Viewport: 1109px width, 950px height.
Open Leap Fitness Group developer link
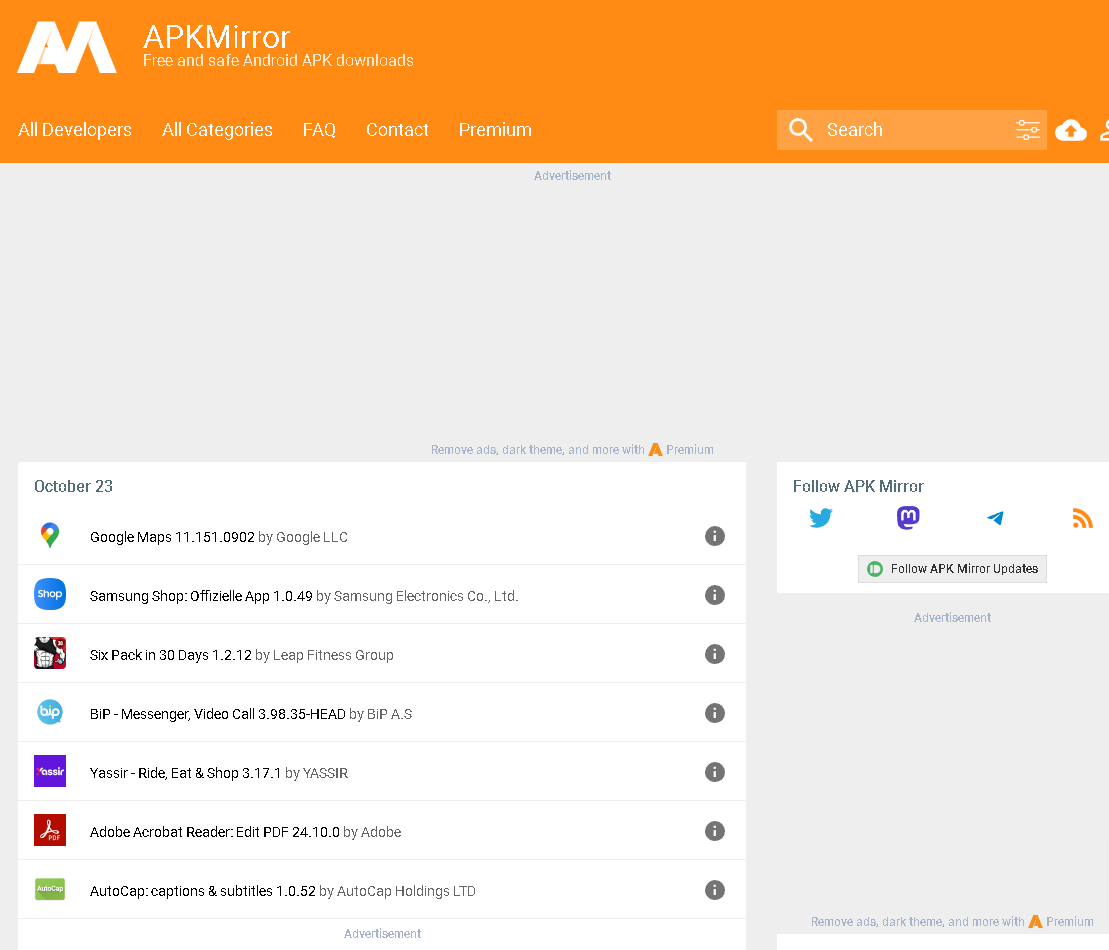[333, 655]
